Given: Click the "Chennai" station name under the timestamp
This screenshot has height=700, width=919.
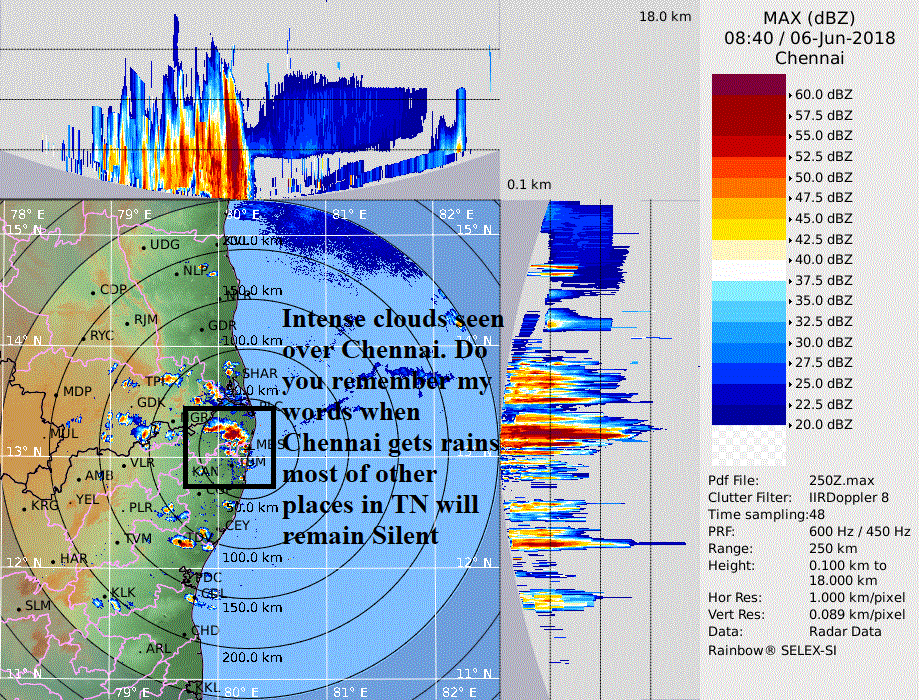Looking at the screenshot, I should click(x=809, y=58).
